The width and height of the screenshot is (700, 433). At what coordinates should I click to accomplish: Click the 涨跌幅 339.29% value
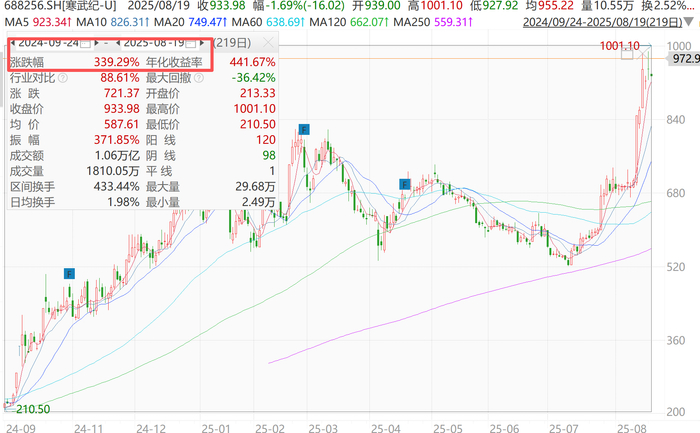pos(117,62)
